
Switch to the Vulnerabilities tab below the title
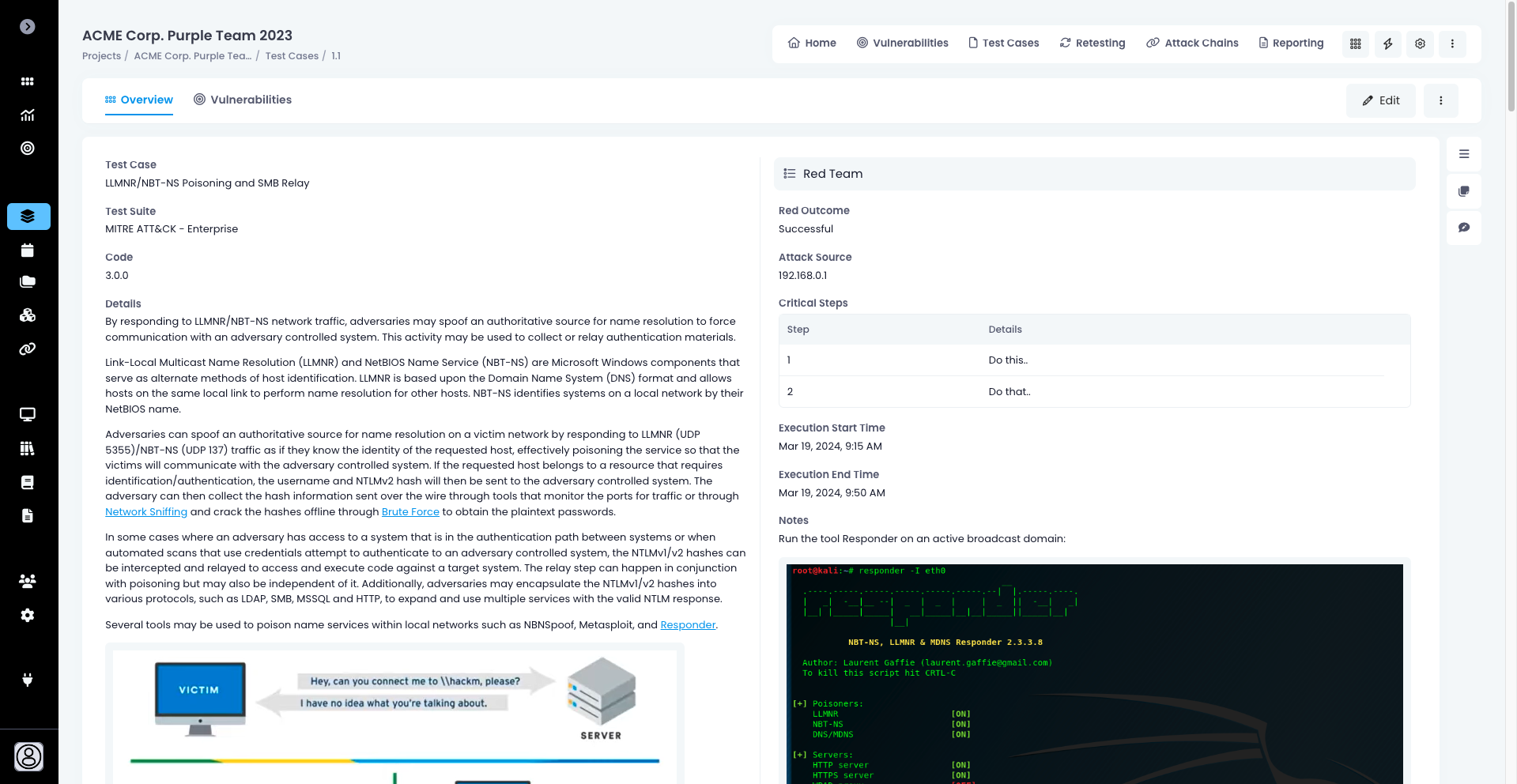pyautogui.click(x=243, y=100)
